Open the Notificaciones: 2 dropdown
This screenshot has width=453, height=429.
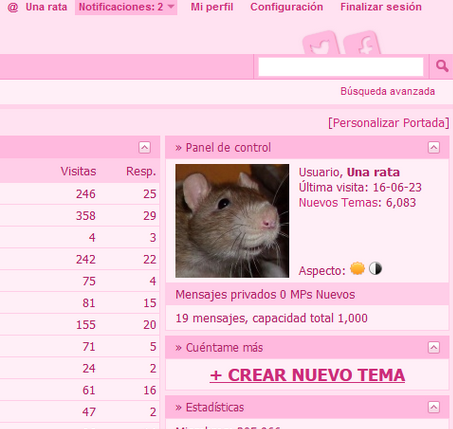pyautogui.click(x=126, y=7)
